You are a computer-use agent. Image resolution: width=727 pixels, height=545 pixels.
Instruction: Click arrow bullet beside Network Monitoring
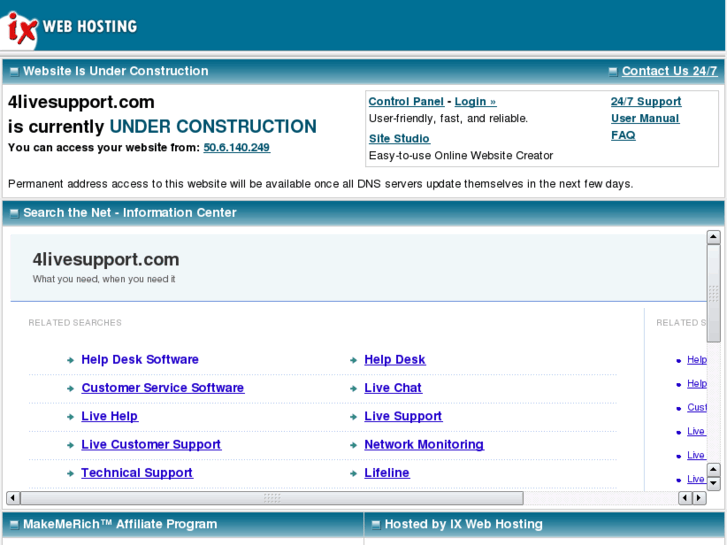click(x=353, y=445)
